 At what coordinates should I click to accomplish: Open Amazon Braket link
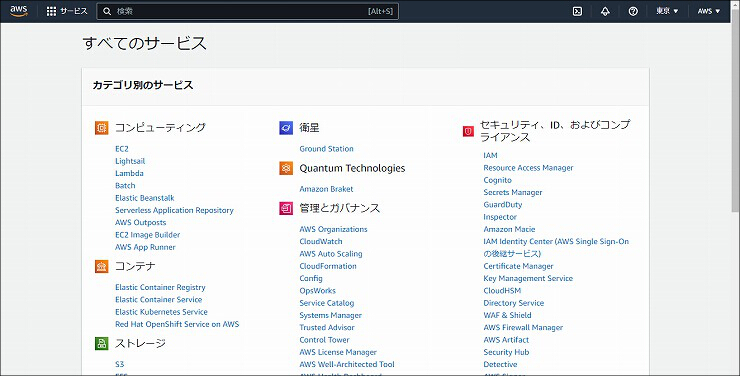[x=326, y=189]
